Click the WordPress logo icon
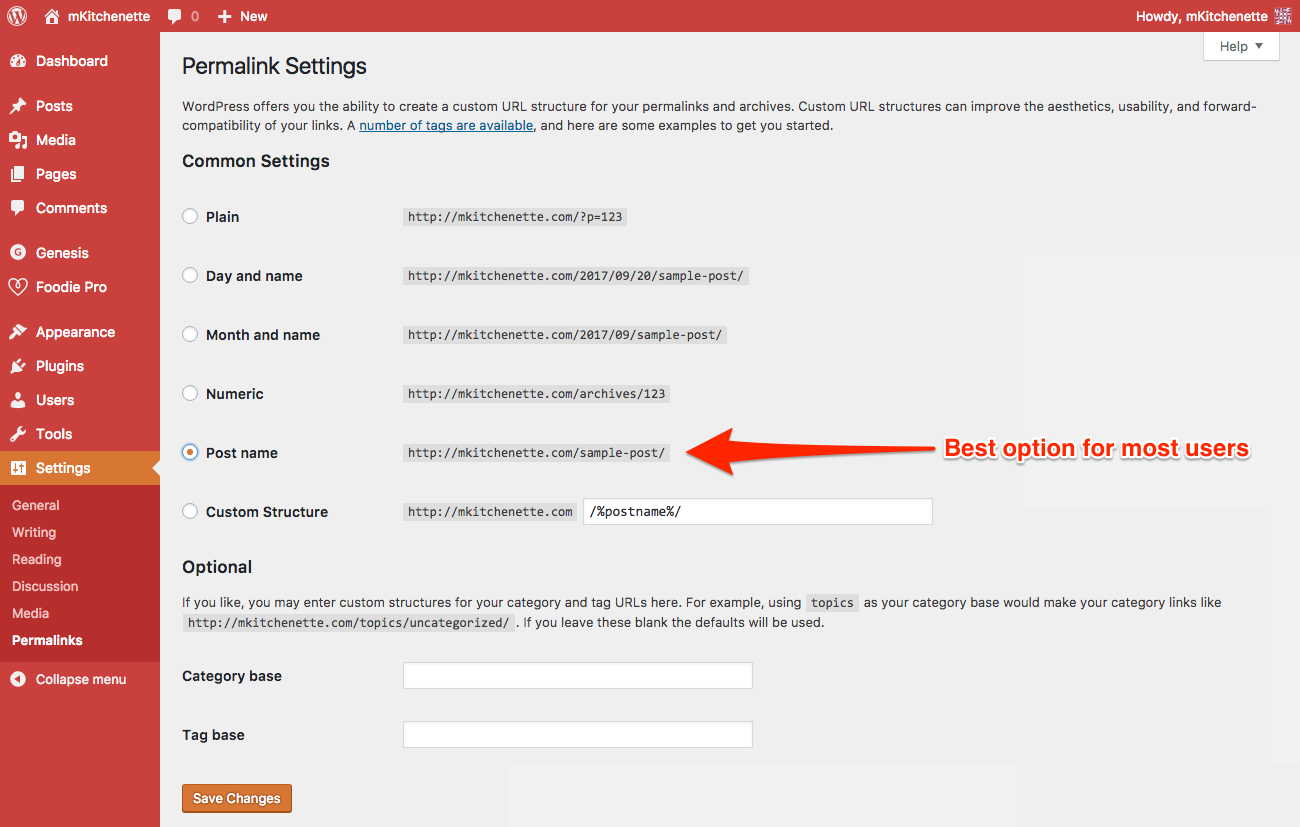The image size is (1300, 827). pos(18,16)
